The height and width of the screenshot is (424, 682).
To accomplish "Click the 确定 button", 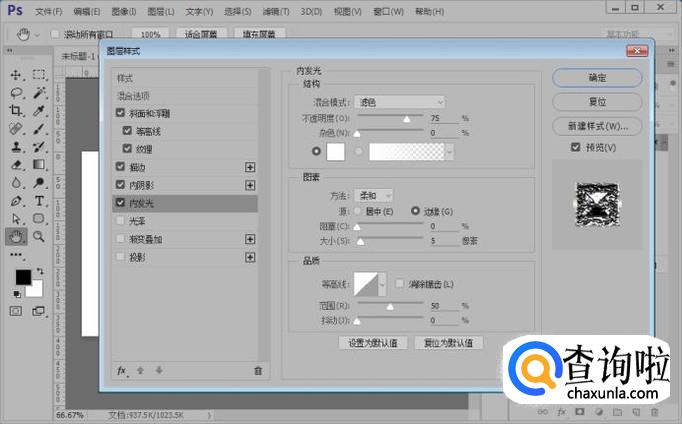I will tap(597, 78).
